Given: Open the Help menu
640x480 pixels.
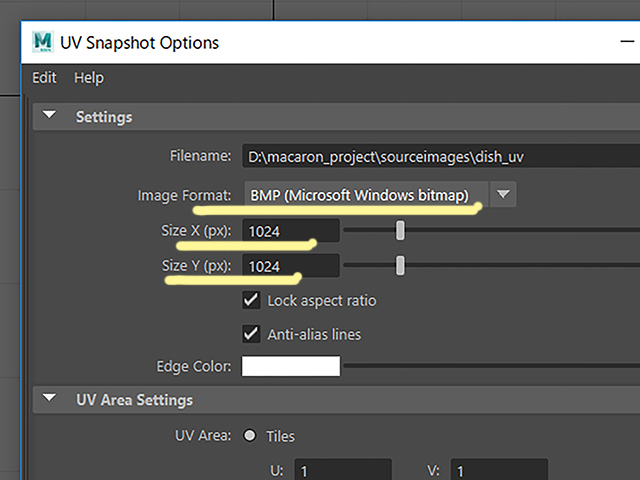Looking at the screenshot, I should coord(89,78).
